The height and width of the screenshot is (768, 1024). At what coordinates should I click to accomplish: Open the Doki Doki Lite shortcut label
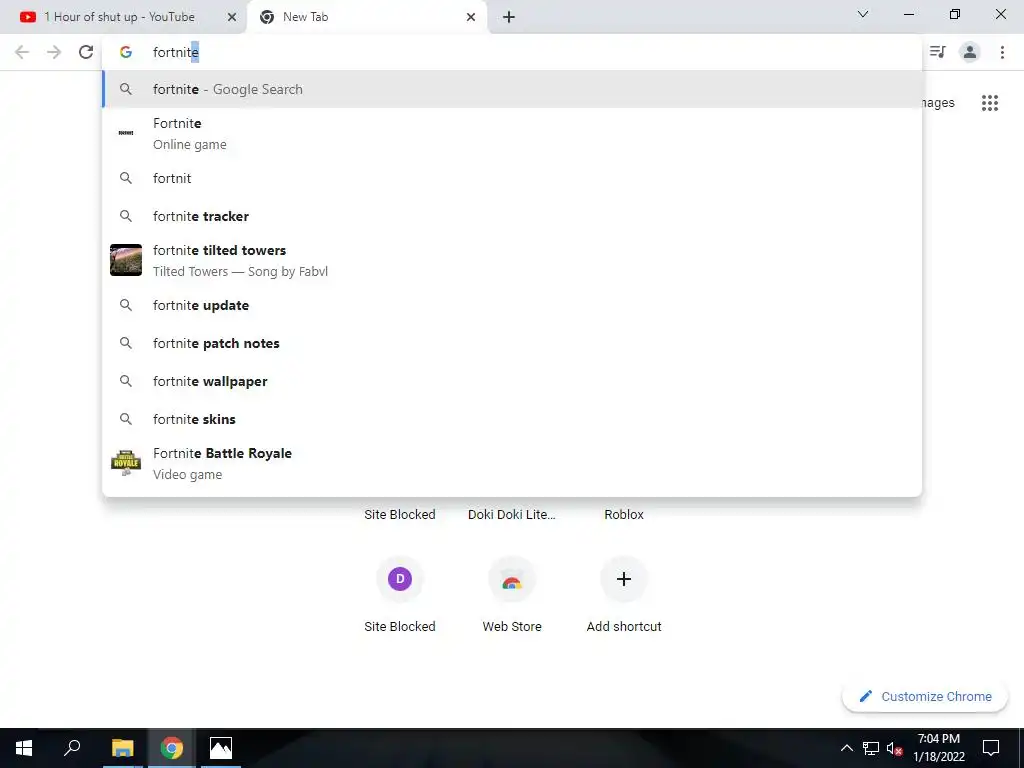(512, 515)
